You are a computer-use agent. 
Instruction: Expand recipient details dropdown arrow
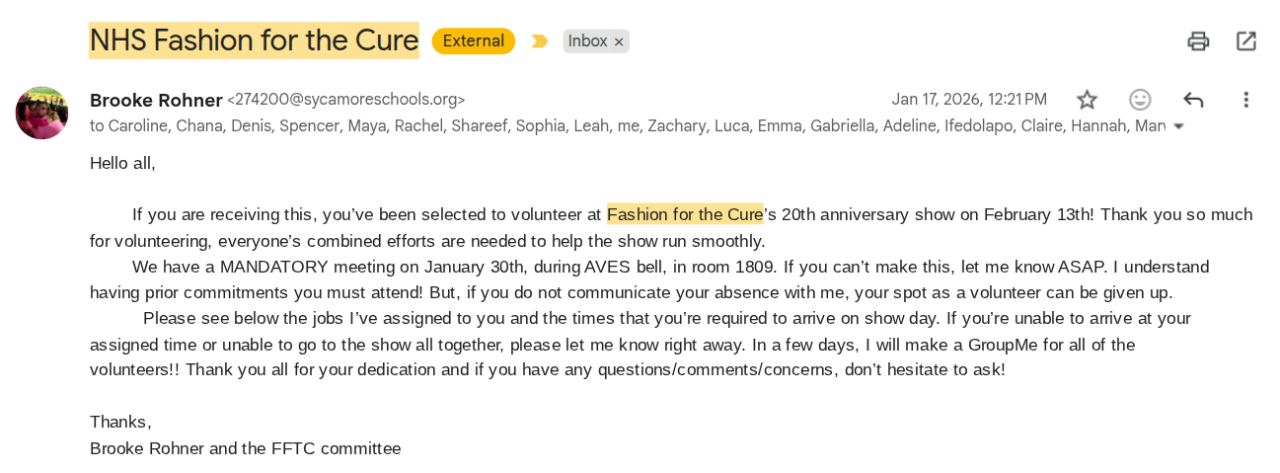pos(1178,126)
